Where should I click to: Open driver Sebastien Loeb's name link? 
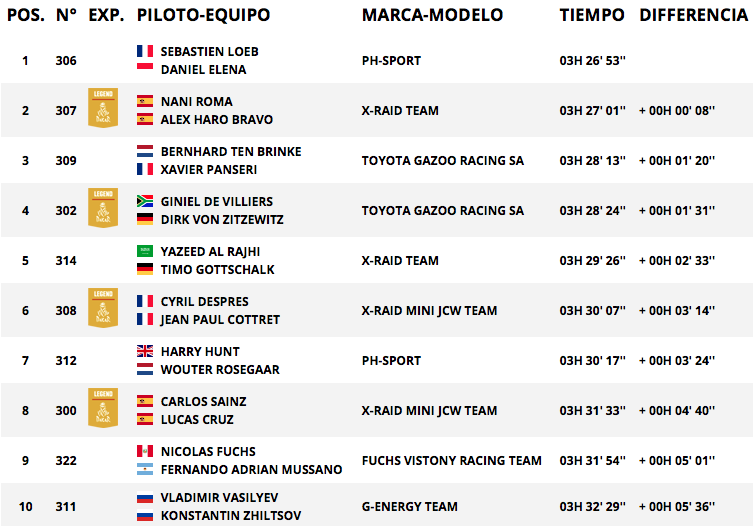tap(209, 51)
